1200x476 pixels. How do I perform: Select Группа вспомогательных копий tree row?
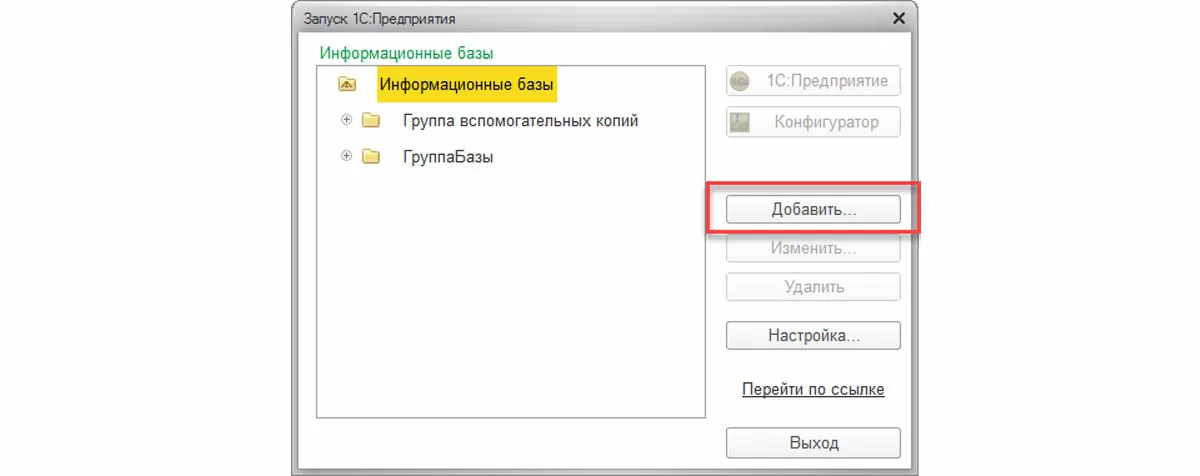pos(520,121)
